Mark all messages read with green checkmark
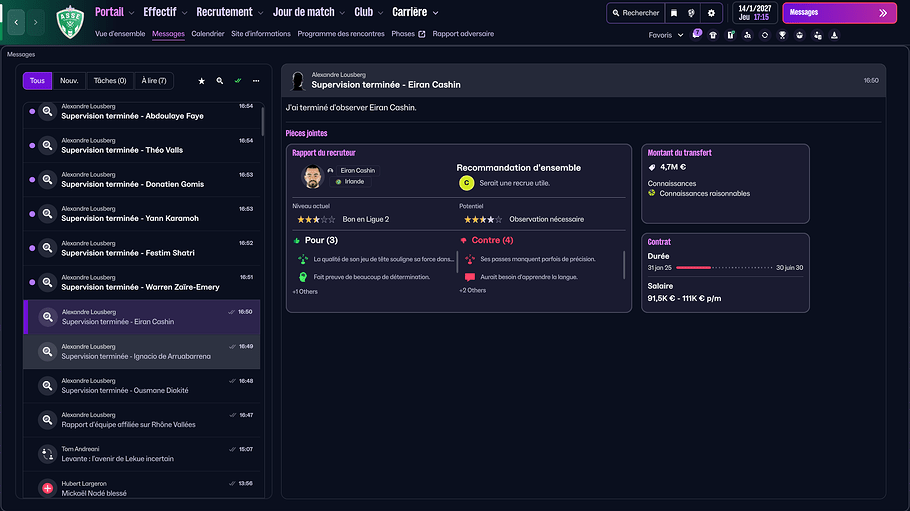 coord(238,81)
